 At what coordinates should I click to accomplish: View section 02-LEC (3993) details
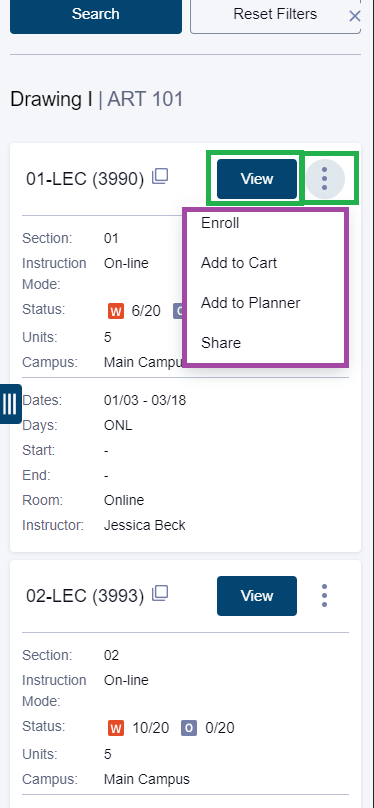point(257,596)
